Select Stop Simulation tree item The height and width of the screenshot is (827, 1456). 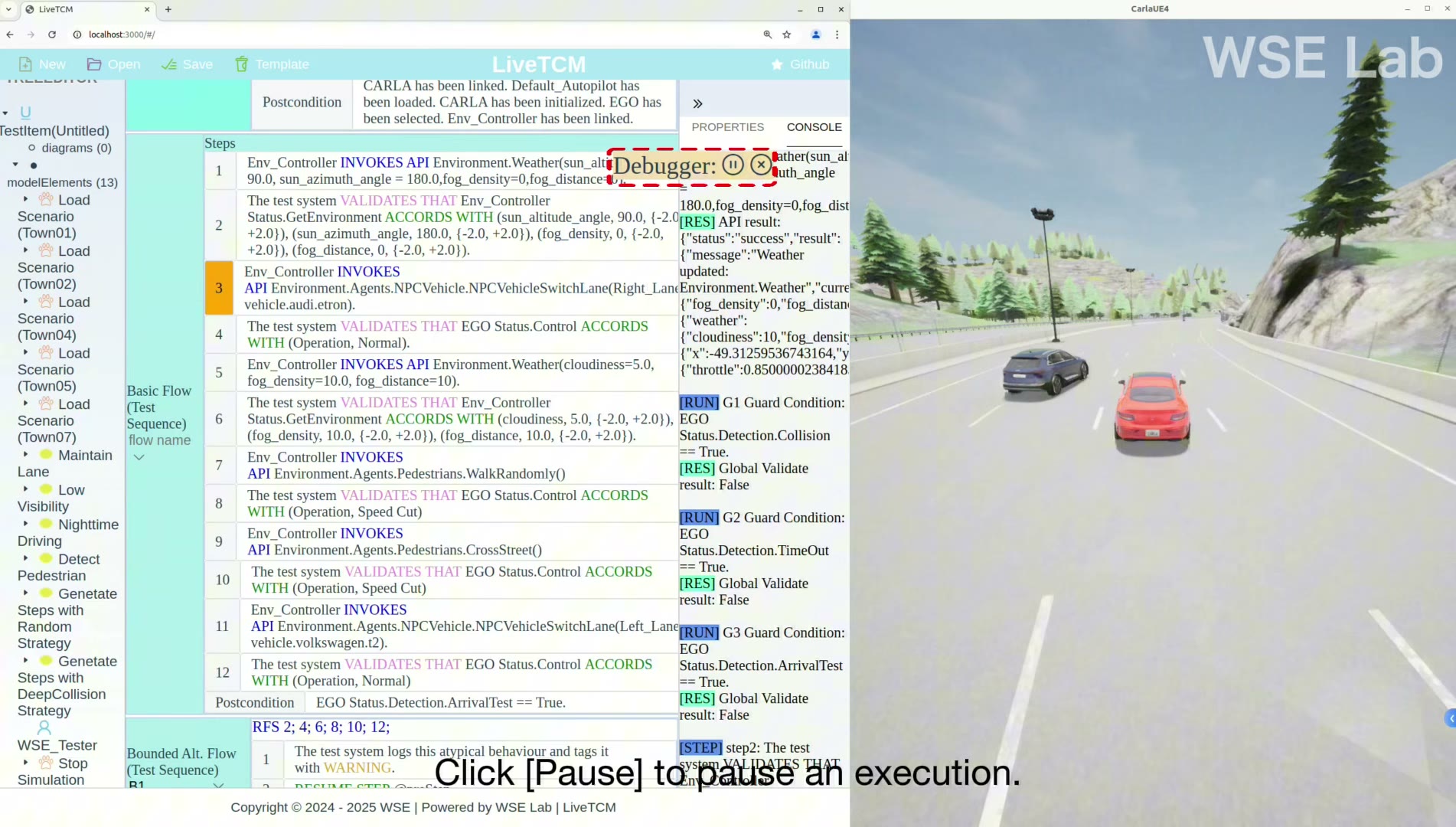53,771
